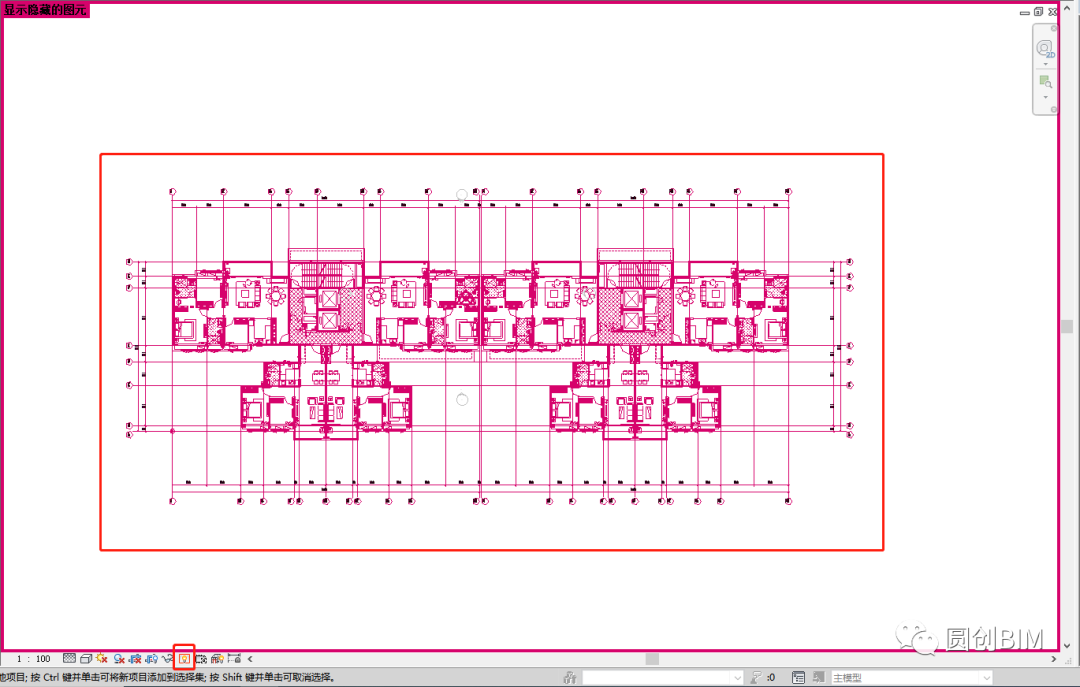
Task: Toggle Shadows off icon in view bar
Action: coord(118,659)
